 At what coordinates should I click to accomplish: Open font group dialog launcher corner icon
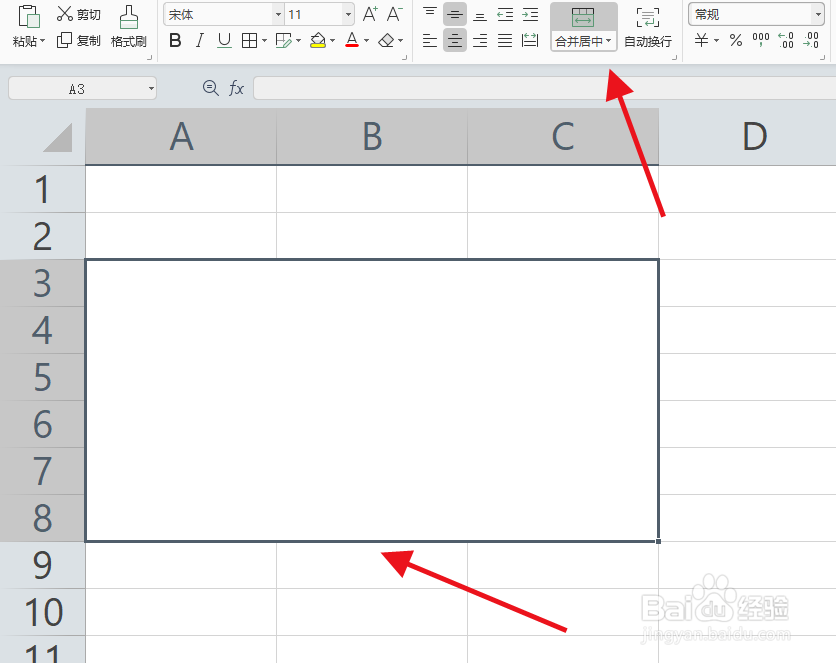pos(404,58)
